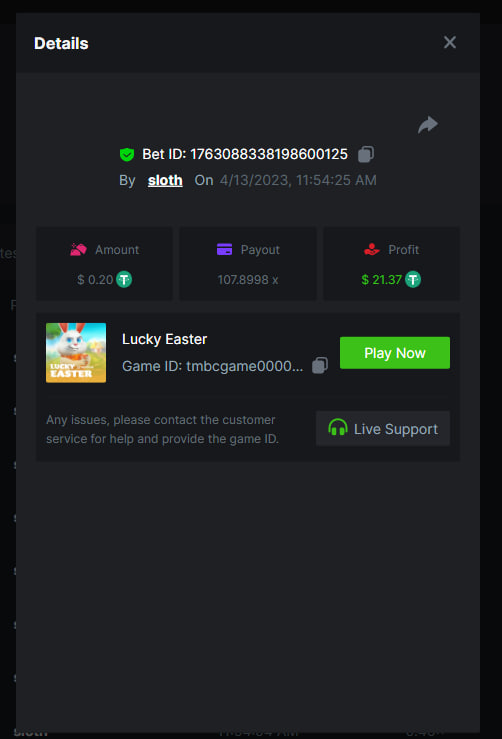Click the green headphones support icon
Screen dimensions: 502x739
pyautogui.click(x=337, y=427)
